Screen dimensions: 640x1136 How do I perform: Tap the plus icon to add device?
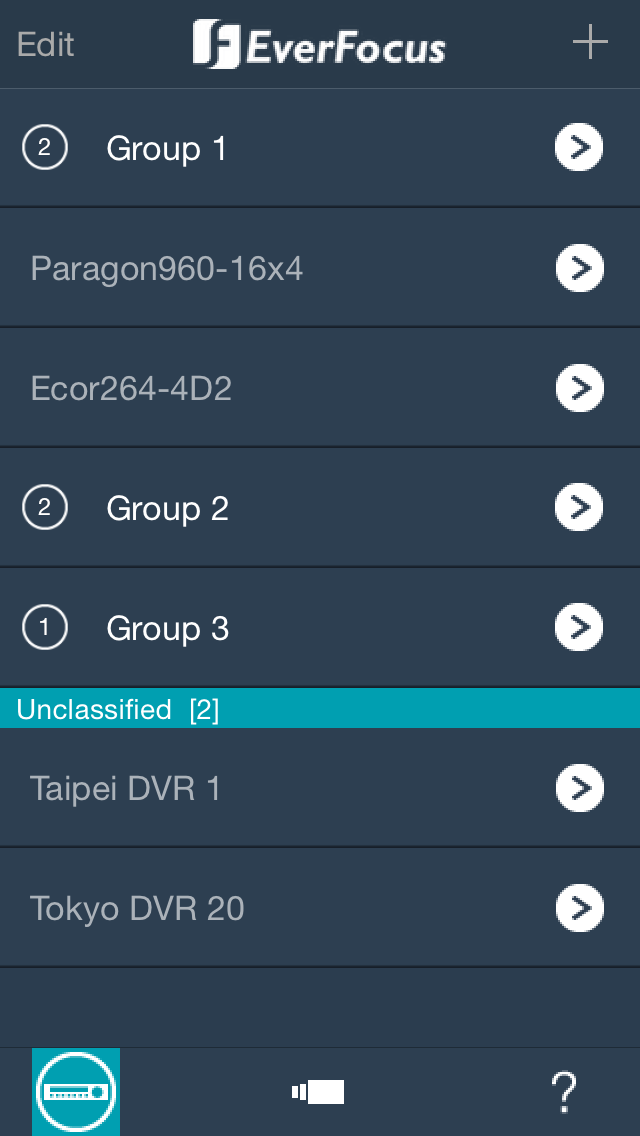[590, 43]
